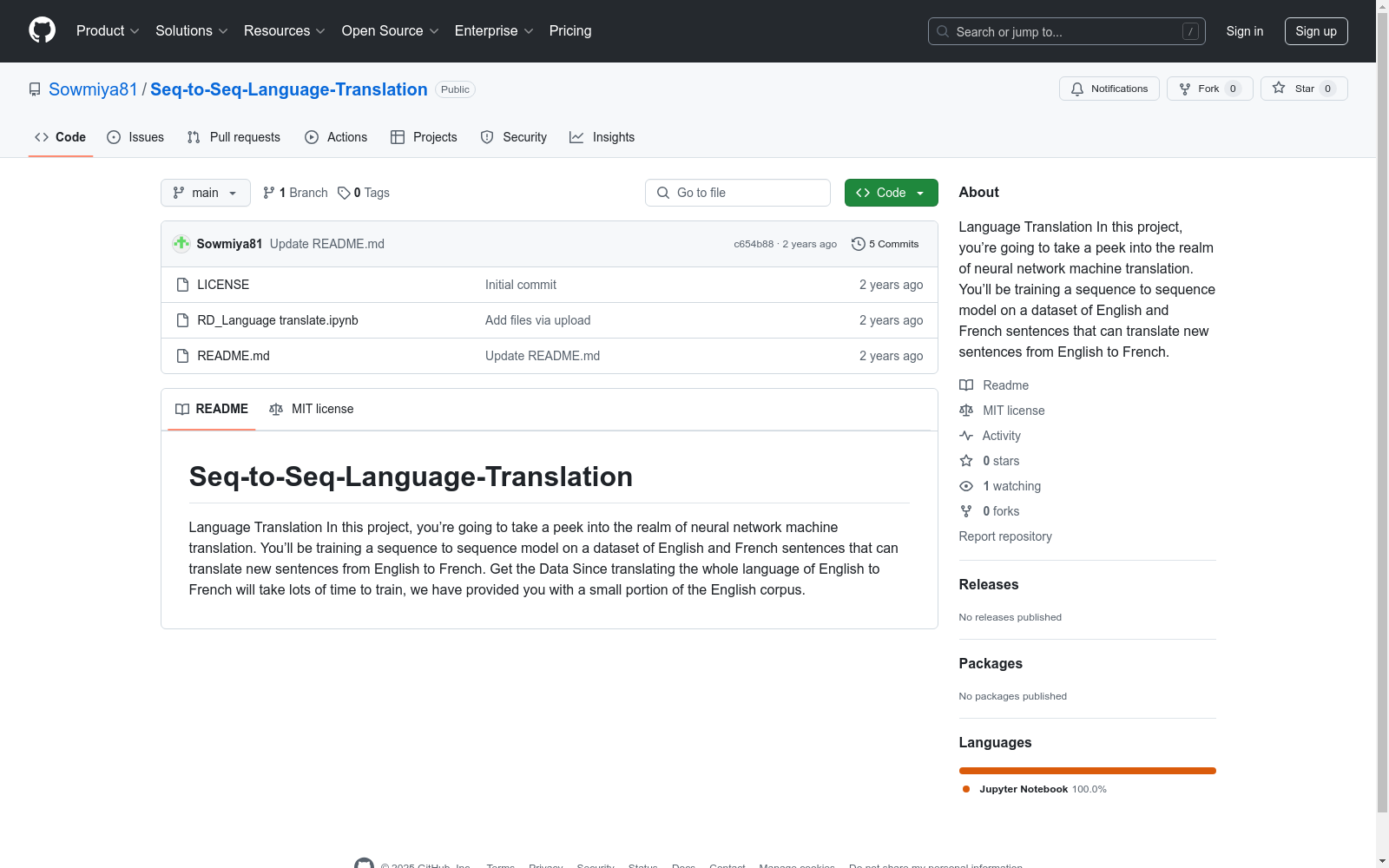Expand the Solutions menu
Viewport: 1389px width, 868px height.
tap(192, 31)
